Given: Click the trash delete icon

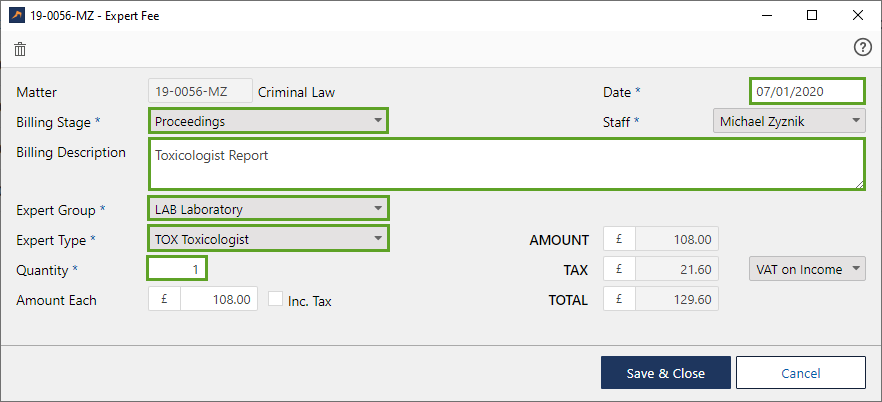Looking at the screenshot, I should pyautogui.click(x=20, y=49).
